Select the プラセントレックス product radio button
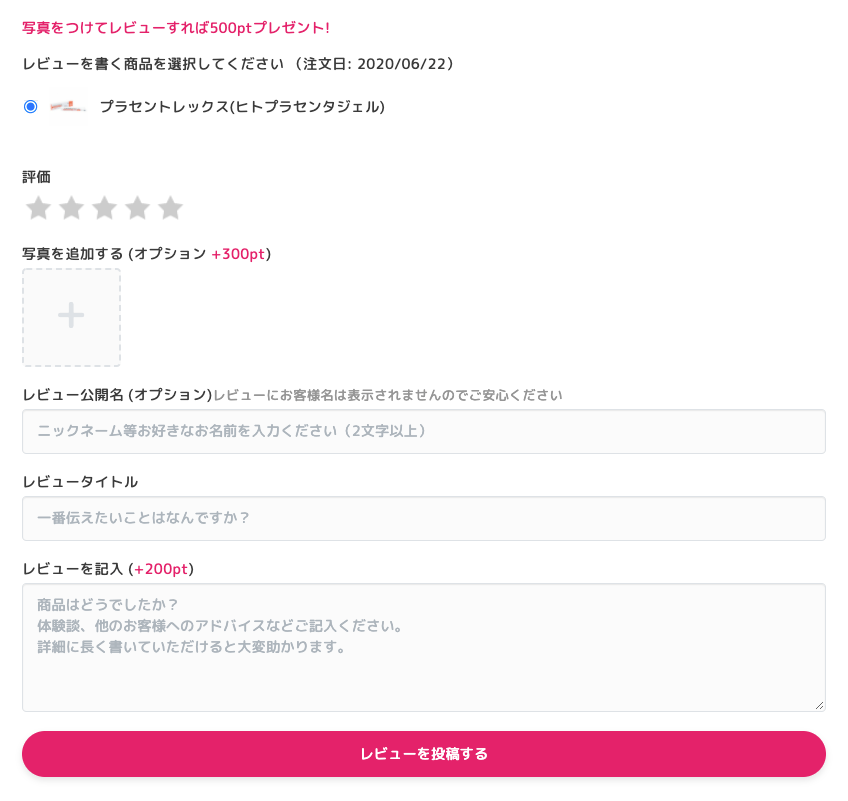848x801 pixels. [x=31, y=107]
